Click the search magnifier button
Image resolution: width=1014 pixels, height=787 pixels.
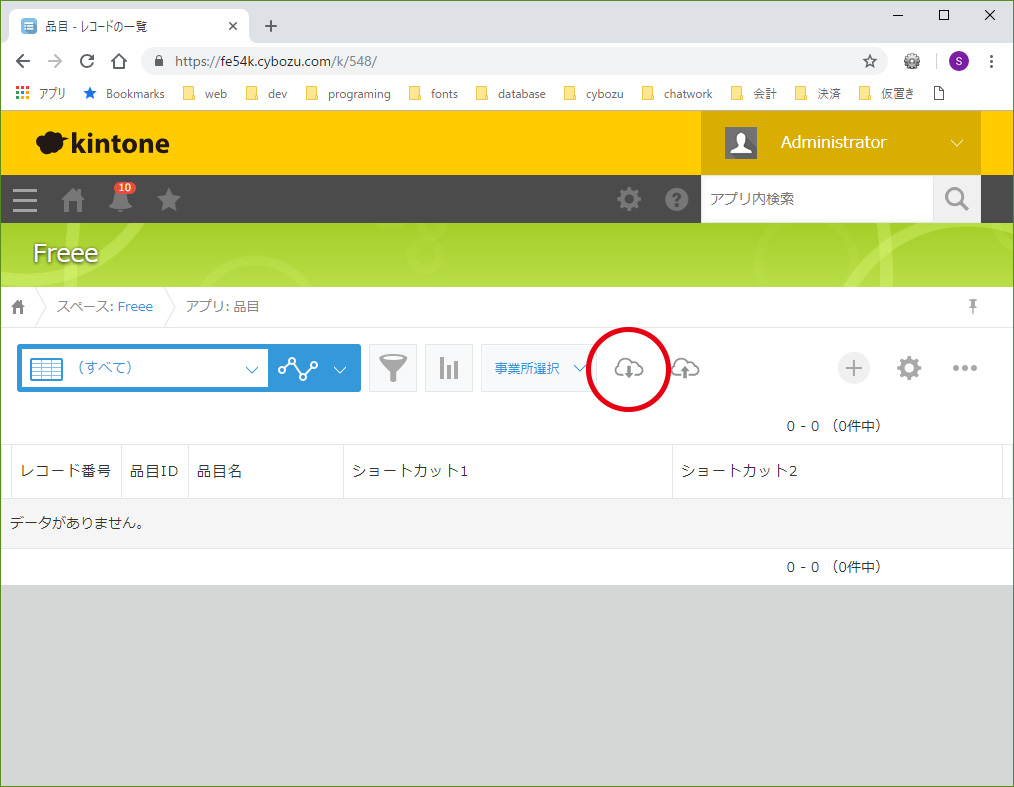coord(956,199)
